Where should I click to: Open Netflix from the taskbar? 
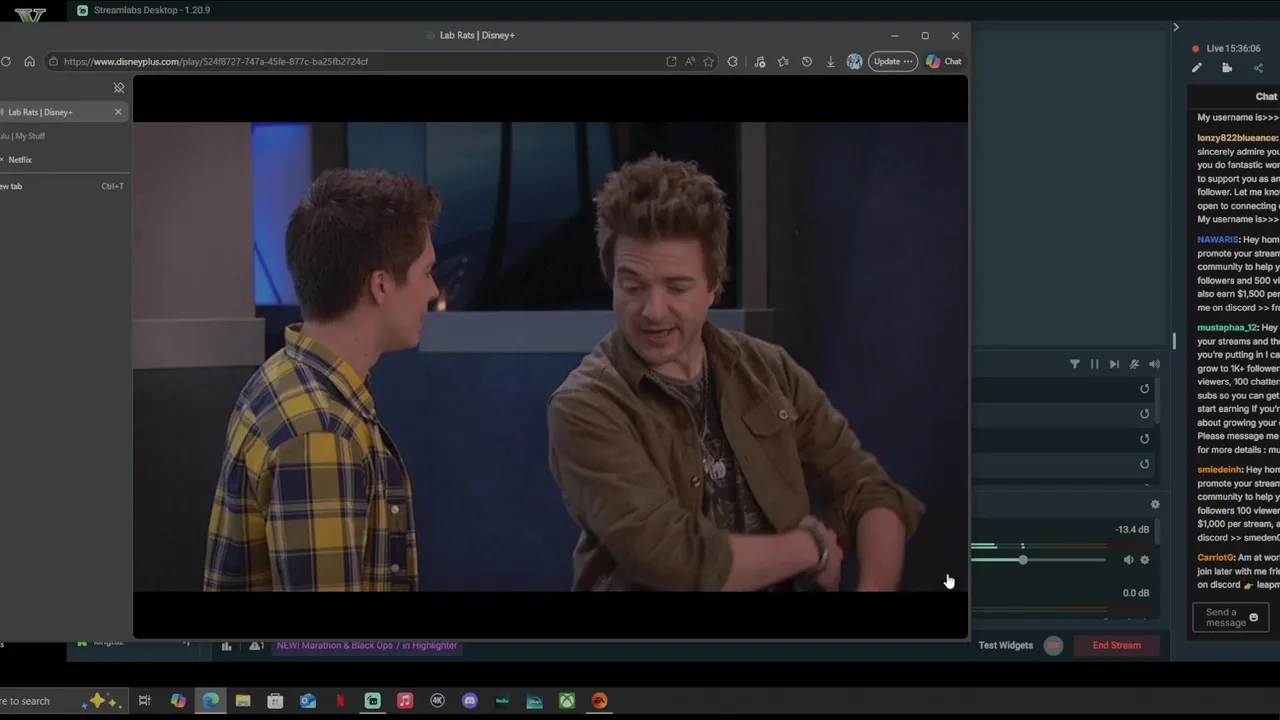[x=340, y=701]
